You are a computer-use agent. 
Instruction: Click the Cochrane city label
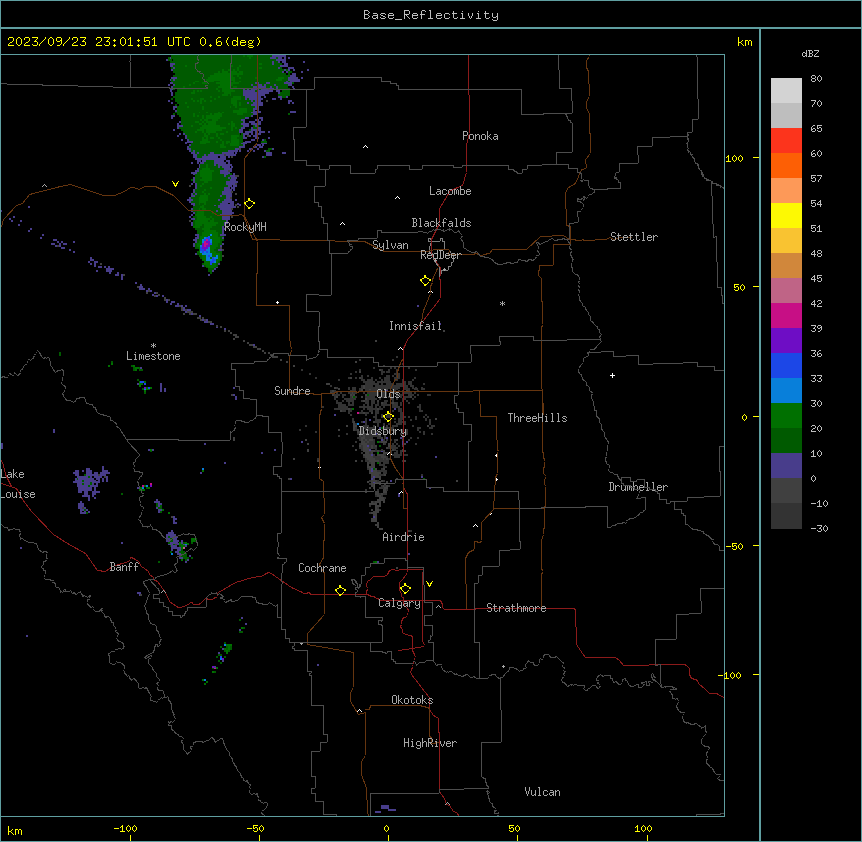click(x=322, y=568)
